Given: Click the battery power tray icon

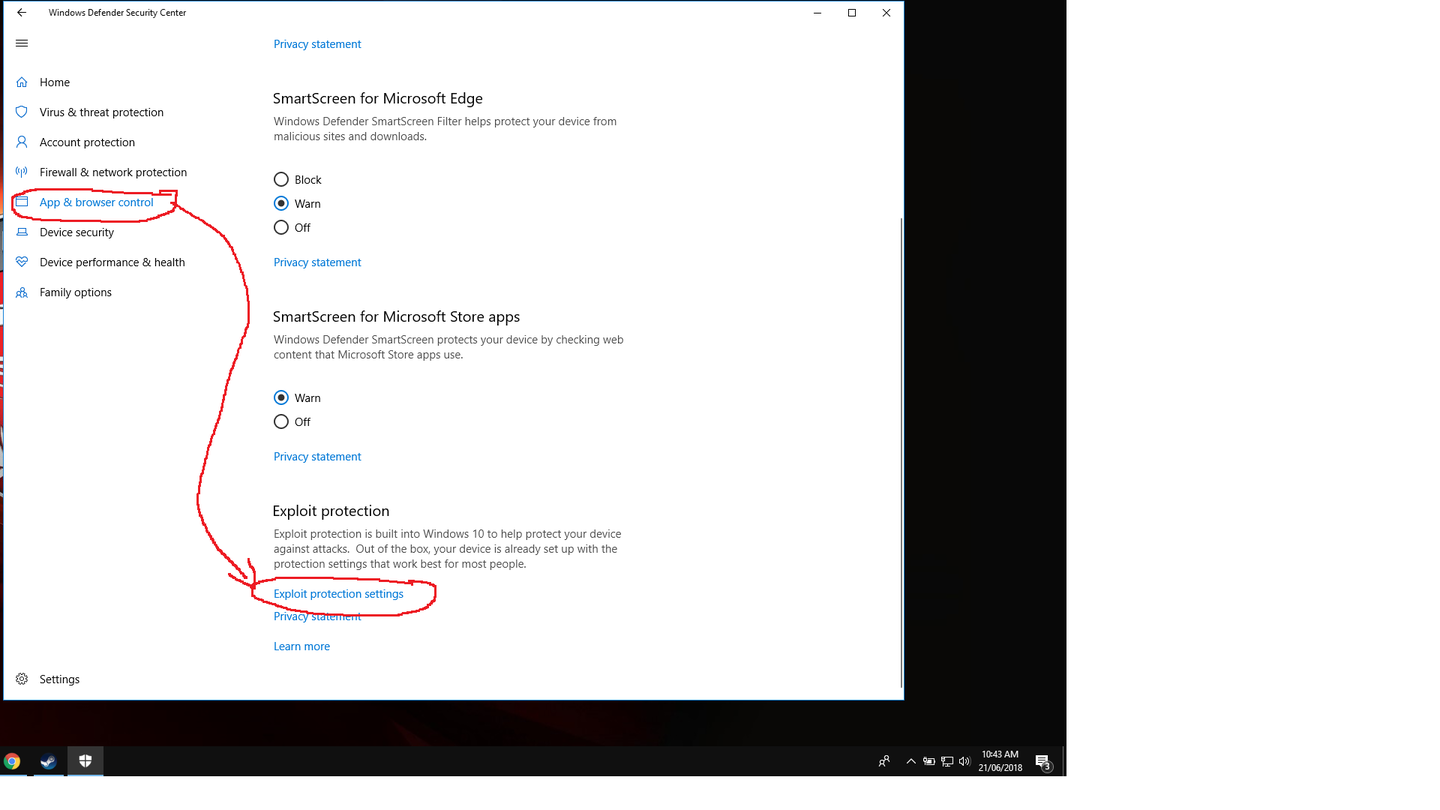Looking at the screenshot, I should 929,761.
